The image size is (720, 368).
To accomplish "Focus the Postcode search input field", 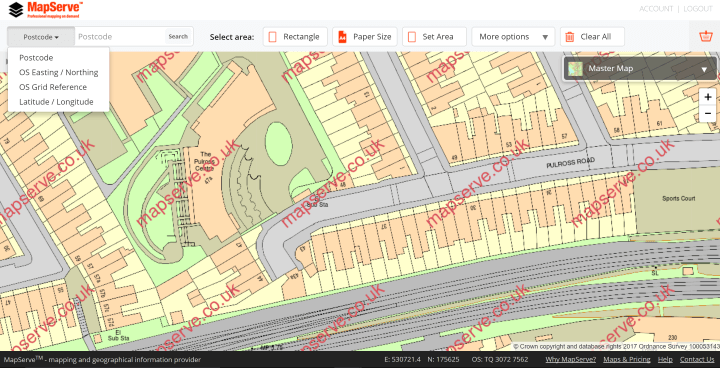I will tap(119, 37).
